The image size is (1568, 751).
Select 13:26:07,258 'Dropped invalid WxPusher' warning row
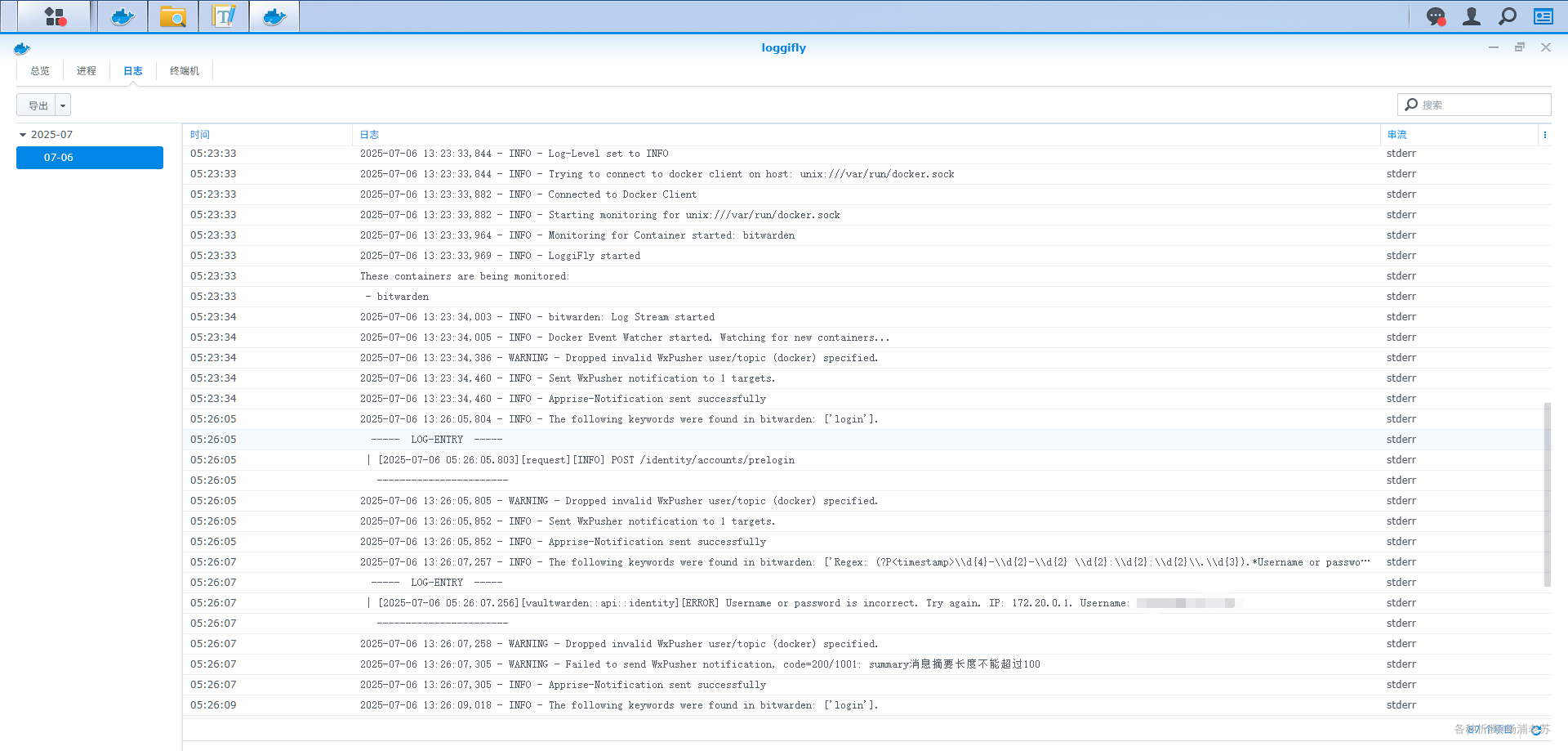pyautogui.click(x=866, y=644)
